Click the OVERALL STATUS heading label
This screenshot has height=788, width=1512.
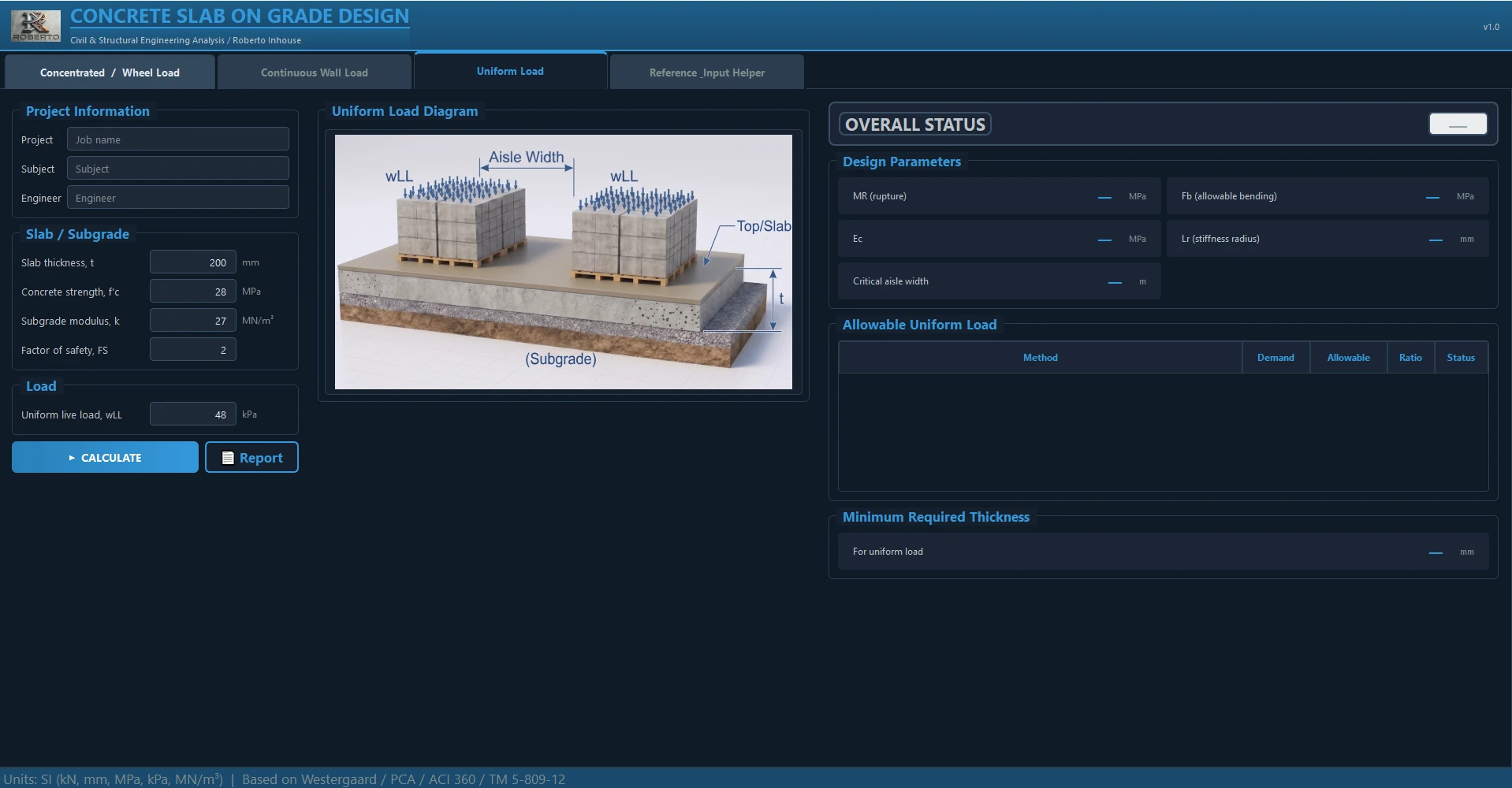pyautogui.click(x=915, y=125)
